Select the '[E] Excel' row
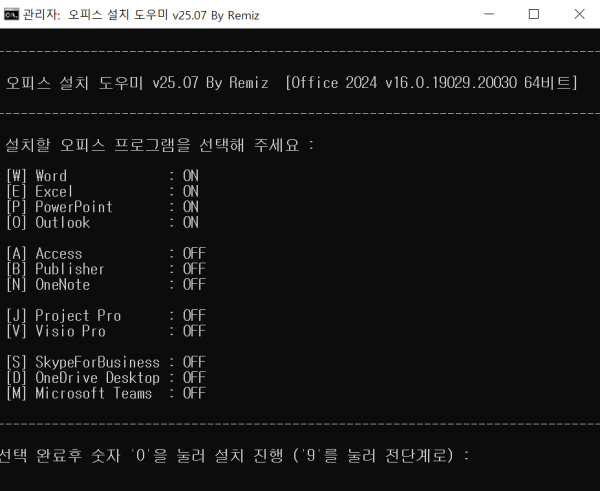Image resolution: width=600 pixels, height=491 pixels. coord(103,191)
